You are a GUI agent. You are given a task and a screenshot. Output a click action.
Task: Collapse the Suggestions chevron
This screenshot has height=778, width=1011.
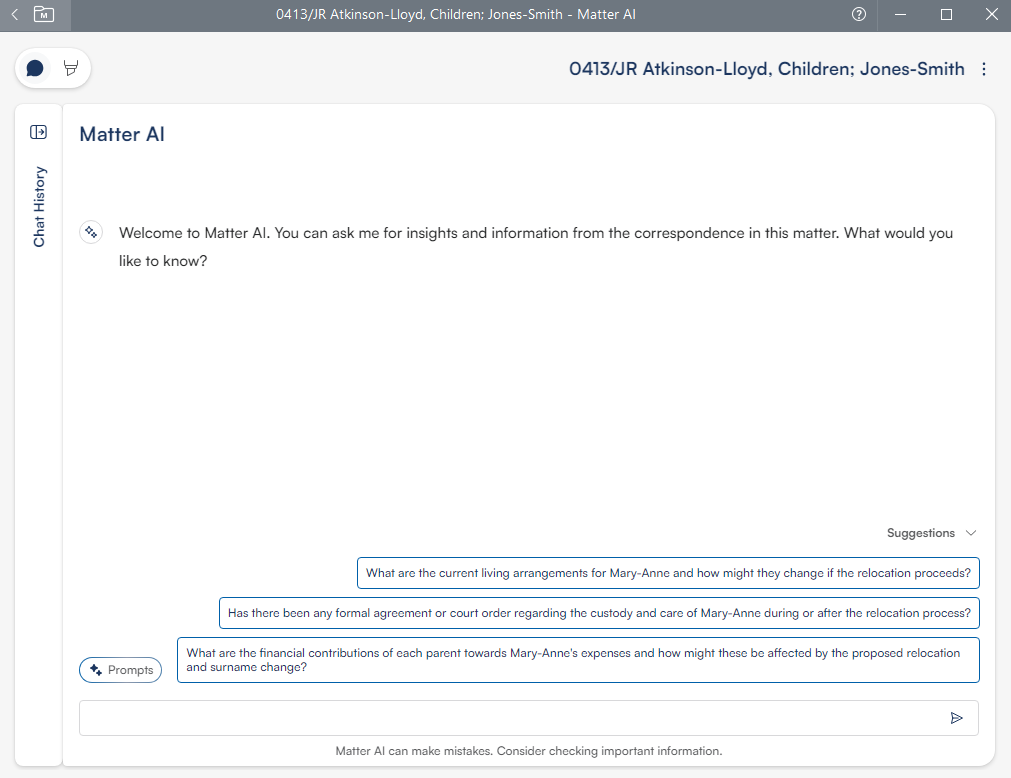click(x=970, y=533)
